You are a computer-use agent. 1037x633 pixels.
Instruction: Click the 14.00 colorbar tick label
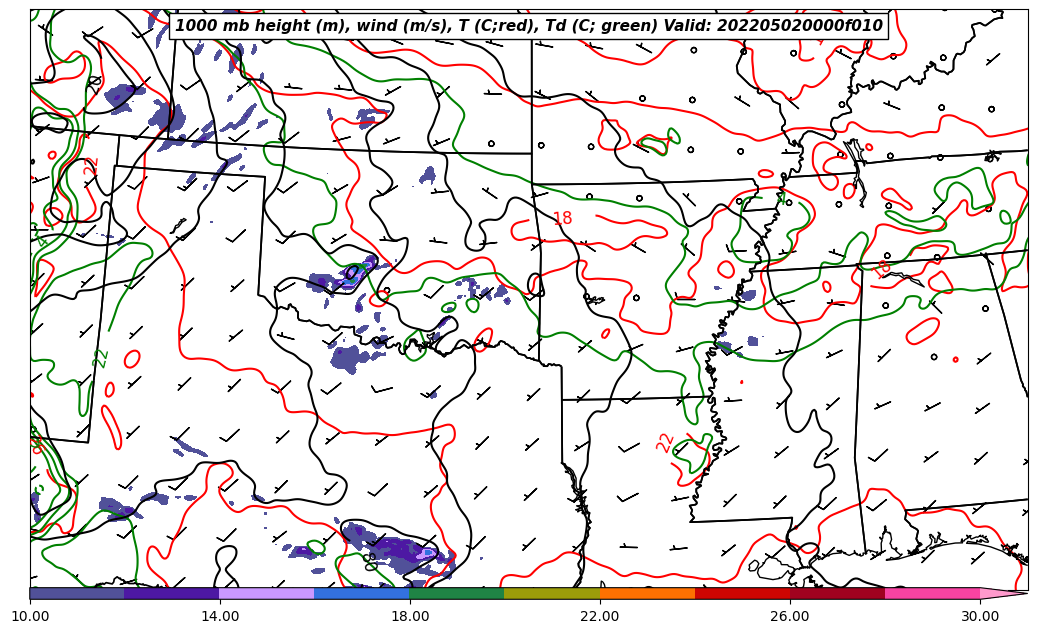click(x=220, y=616)
